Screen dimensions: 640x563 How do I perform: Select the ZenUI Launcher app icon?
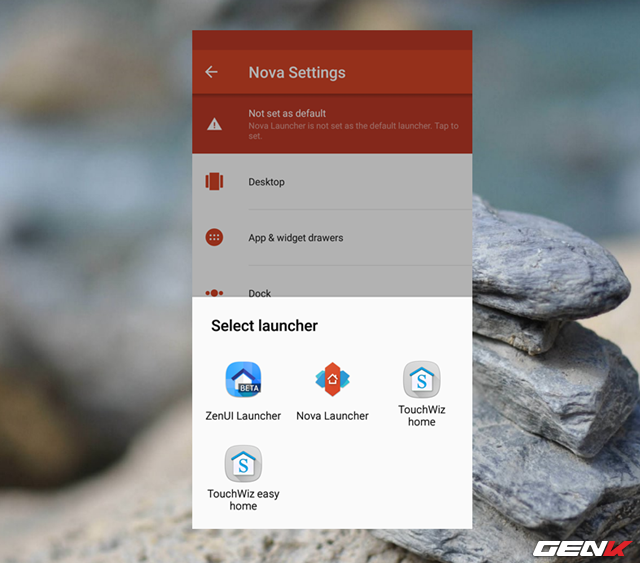[x=245, y=380]
